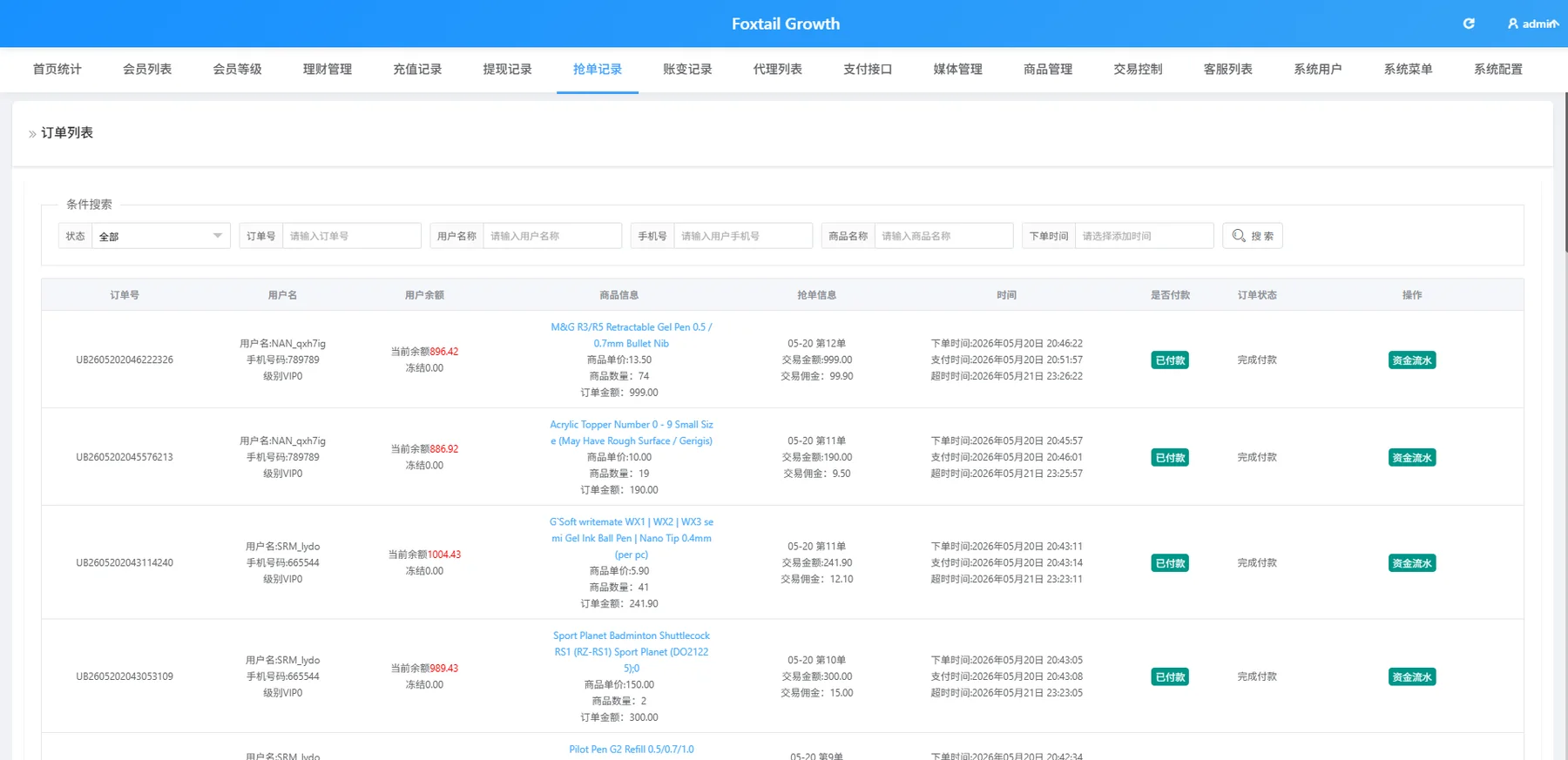
Task: Focus the 订单号 search input
Action: pos(352,236)
